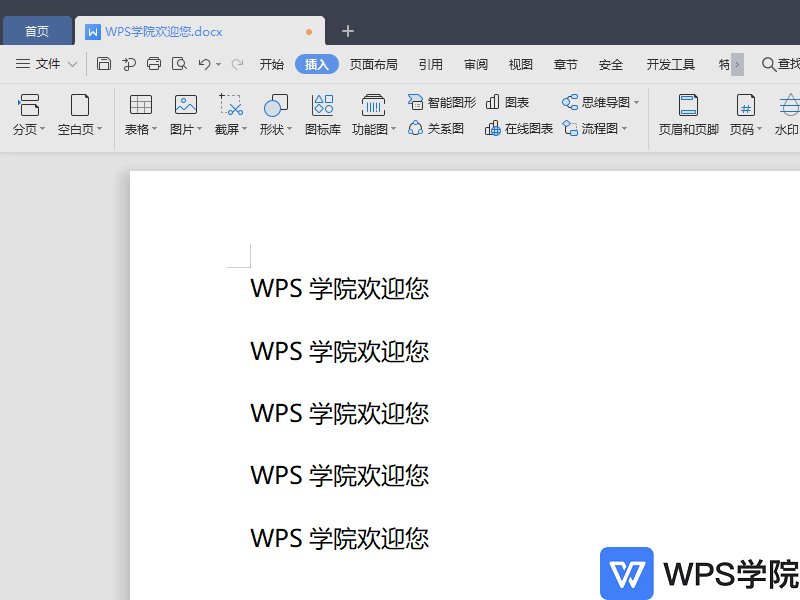Click the 表格 table icon
The height and width of the screenshot is (600, 800).
pos(140,105)
